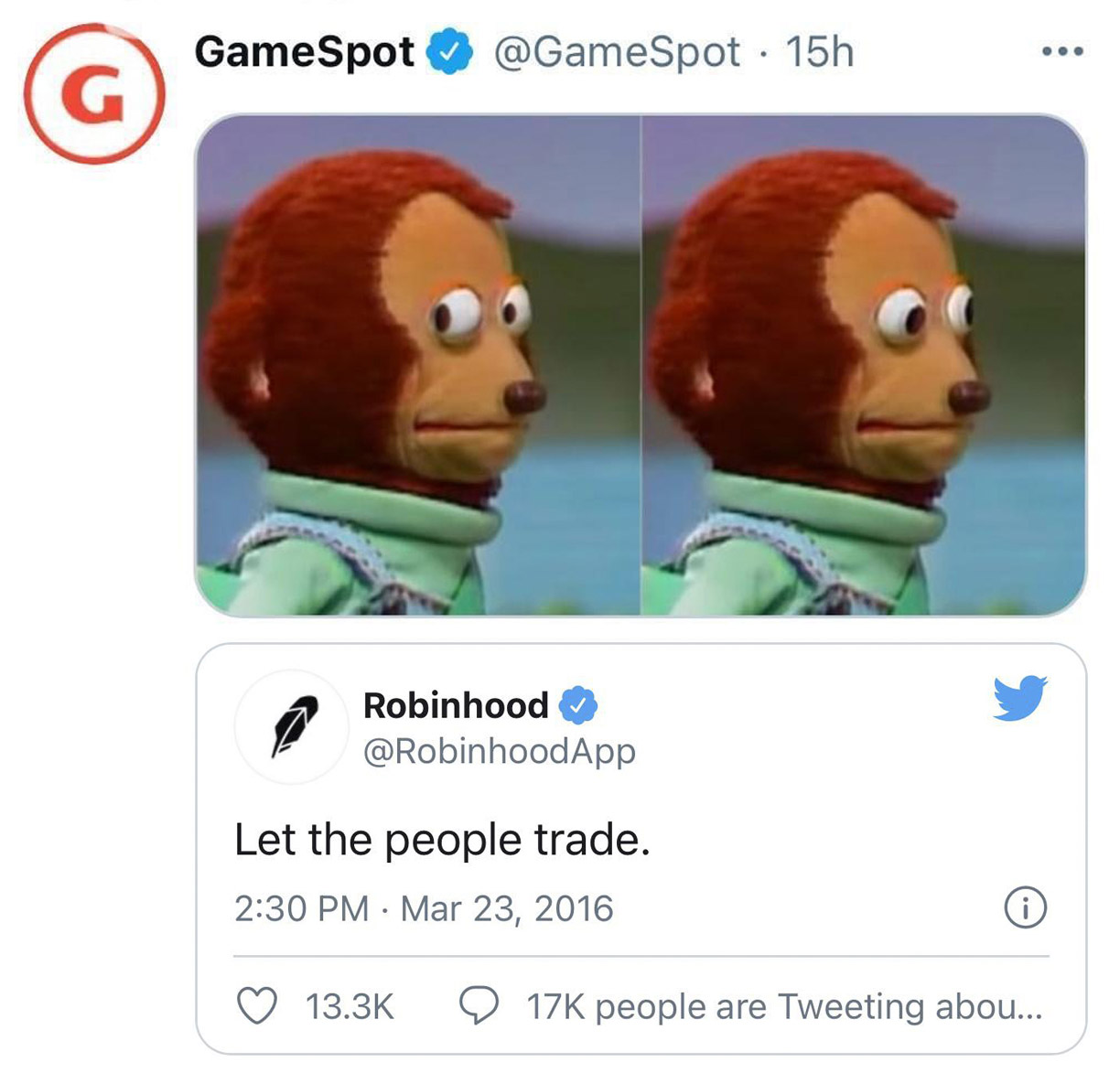
Task: Open the tweet info circle icon
Action: [x=1025, y=908]
